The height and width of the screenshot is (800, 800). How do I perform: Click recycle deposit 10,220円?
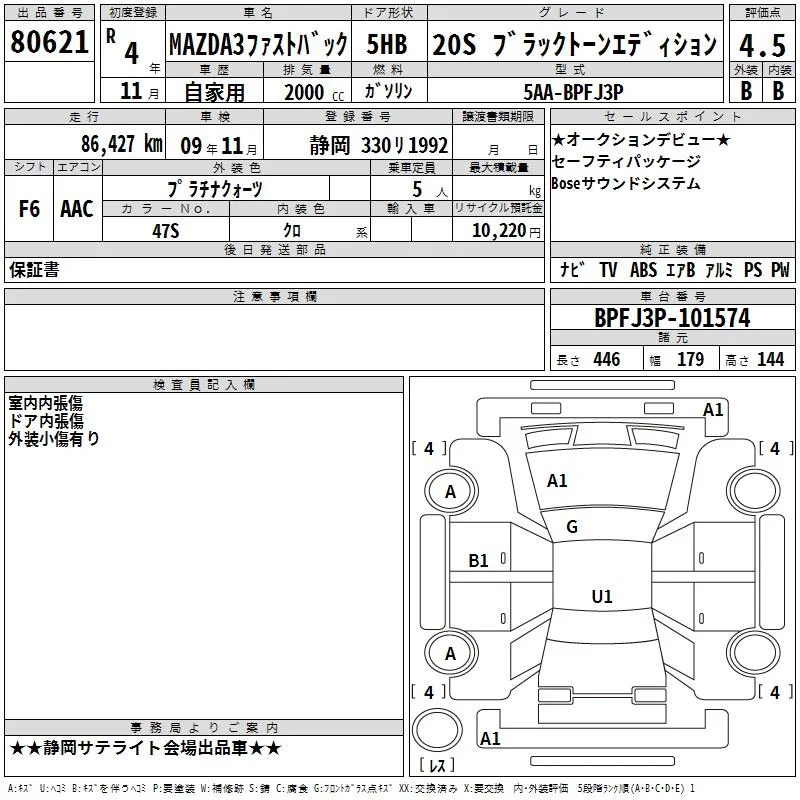[x=506, y=231]
